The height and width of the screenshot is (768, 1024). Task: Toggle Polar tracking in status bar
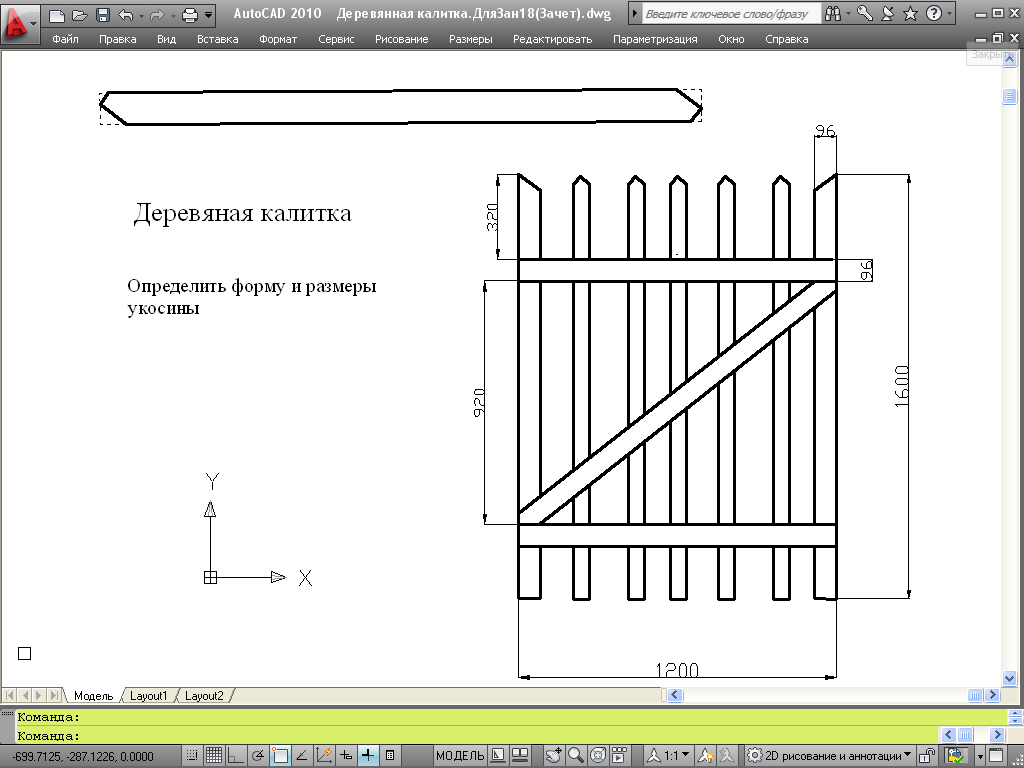pos(257,756)
